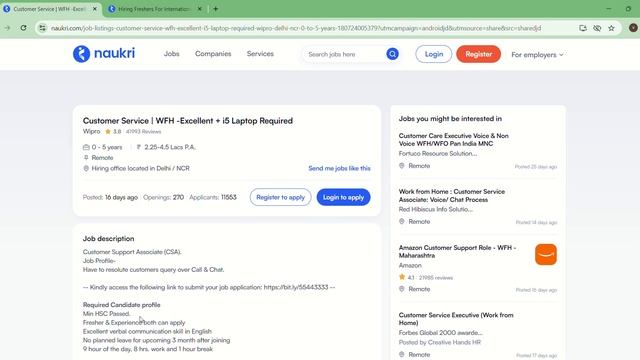This screenshot has width=640, height=360.
Task: Close the Hiring Freshers tab
Action: point(200,9)
